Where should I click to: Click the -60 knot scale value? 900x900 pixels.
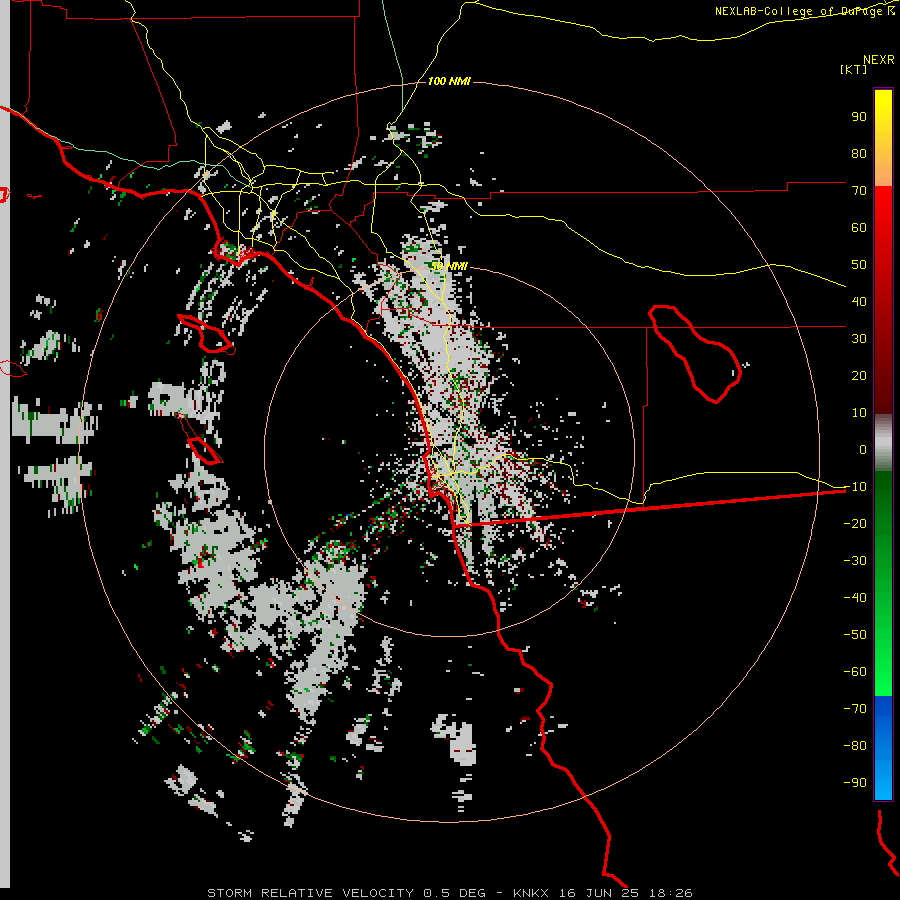[x=855, y=672]
